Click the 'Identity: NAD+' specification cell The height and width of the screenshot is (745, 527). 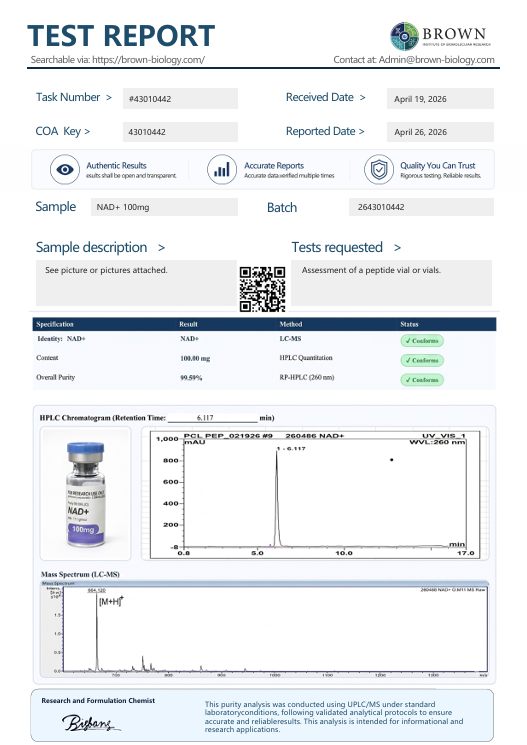pos(61,339)
